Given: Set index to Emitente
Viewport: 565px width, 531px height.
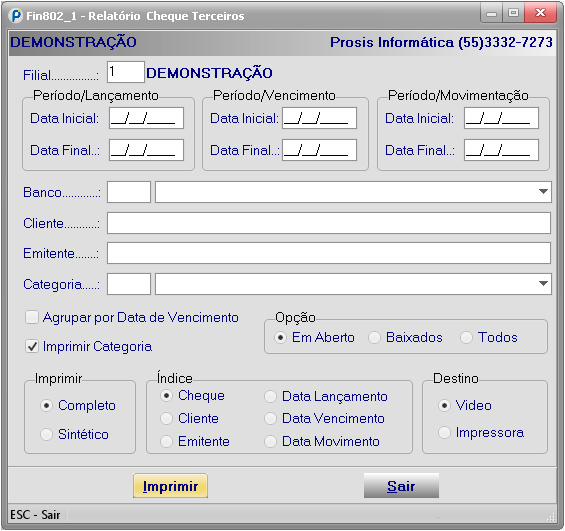Looking at the screenshot, I should coord(166,441).
